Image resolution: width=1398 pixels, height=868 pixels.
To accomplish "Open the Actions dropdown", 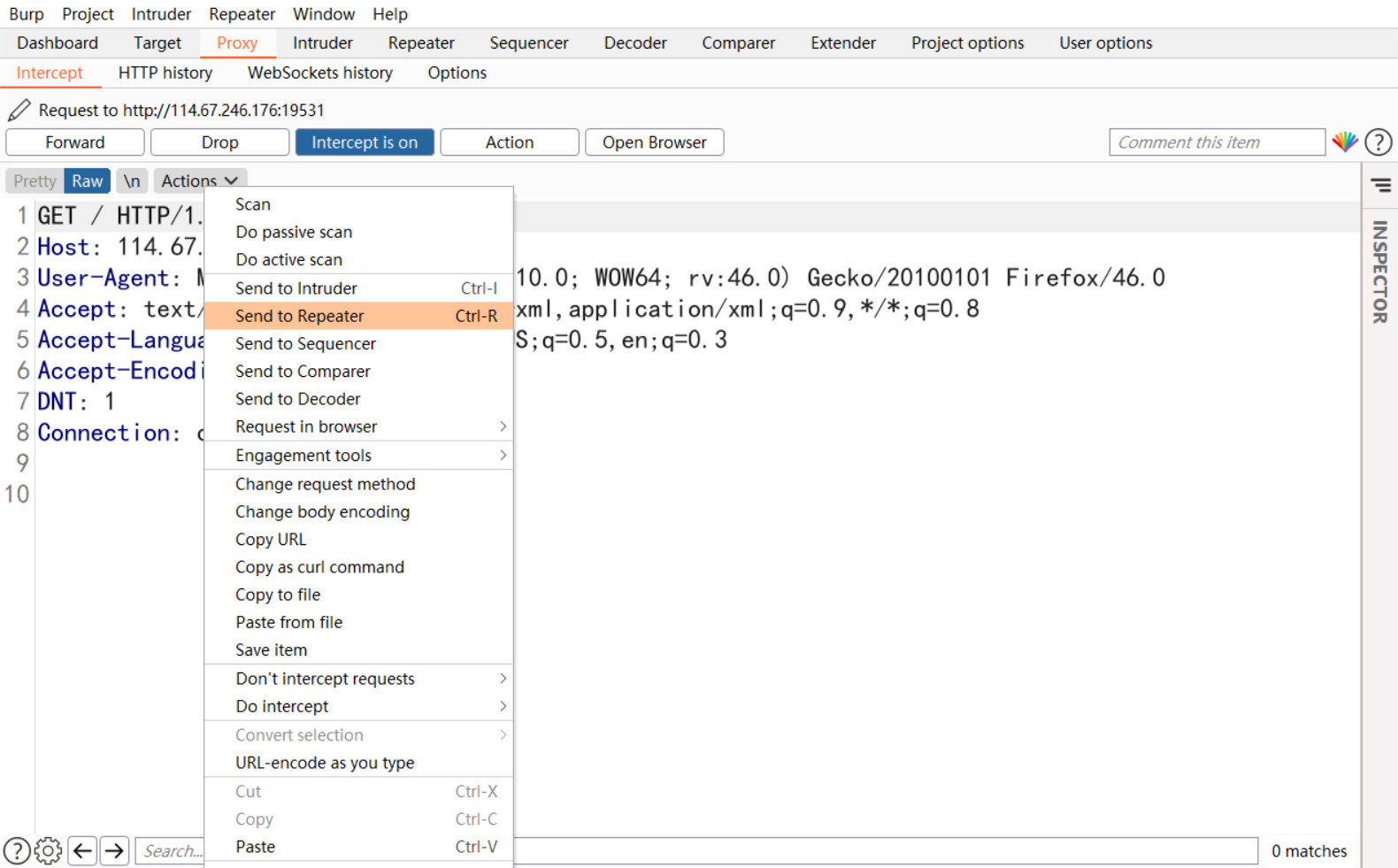I will coord(200,181).
